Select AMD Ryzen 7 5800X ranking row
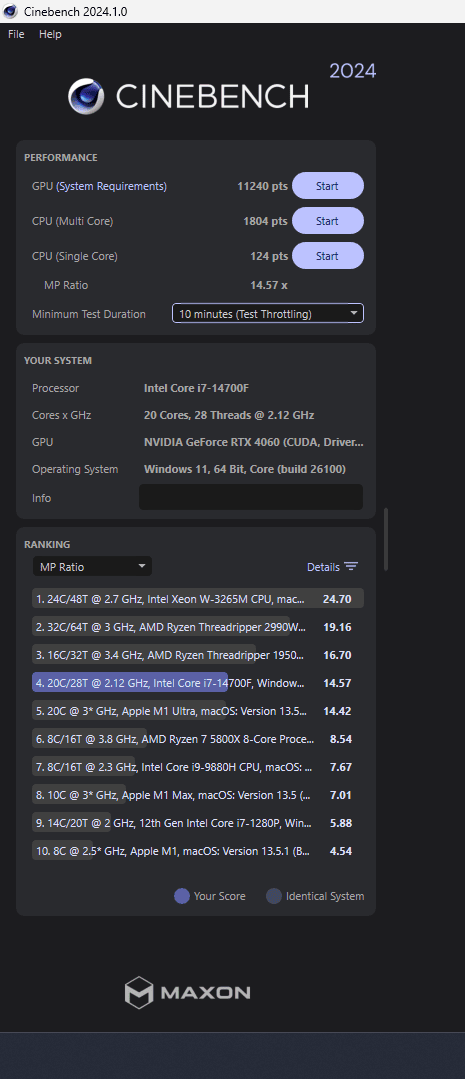The width and height of the screenshot is (465, 1079). pos(198,738)
